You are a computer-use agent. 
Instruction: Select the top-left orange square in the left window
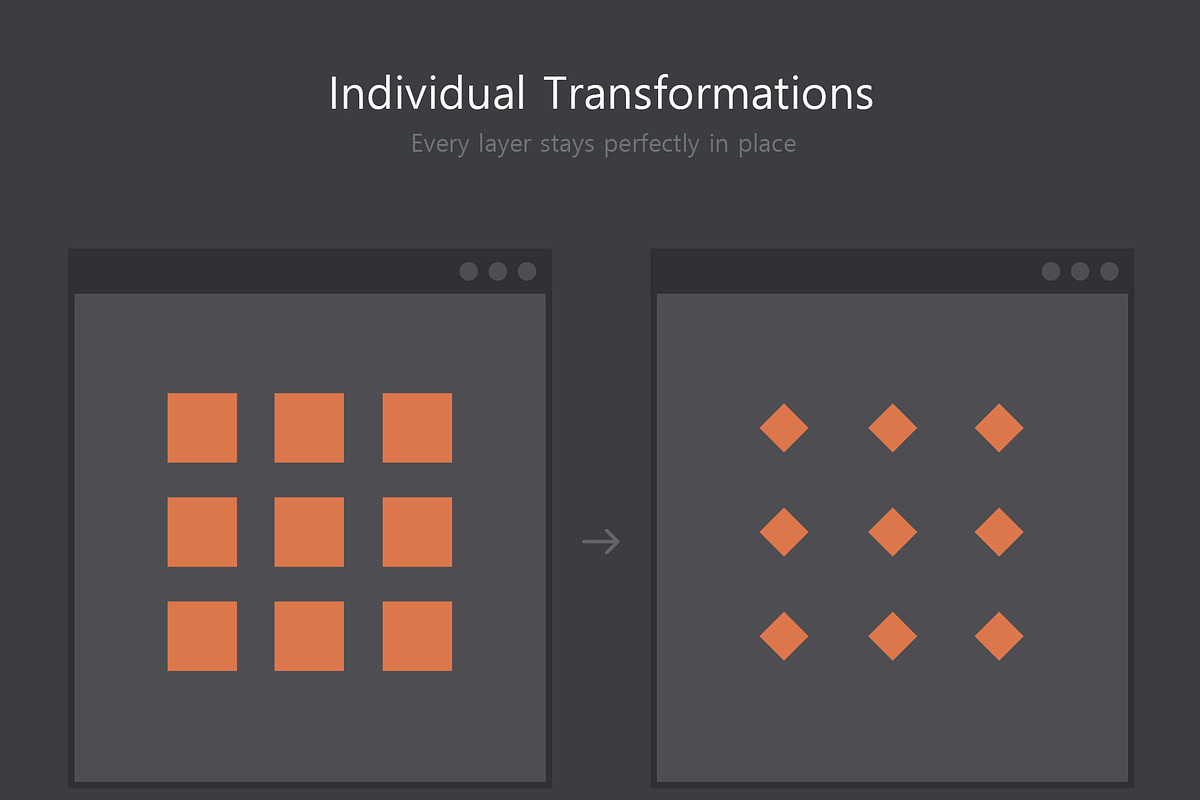pos(202,426)
